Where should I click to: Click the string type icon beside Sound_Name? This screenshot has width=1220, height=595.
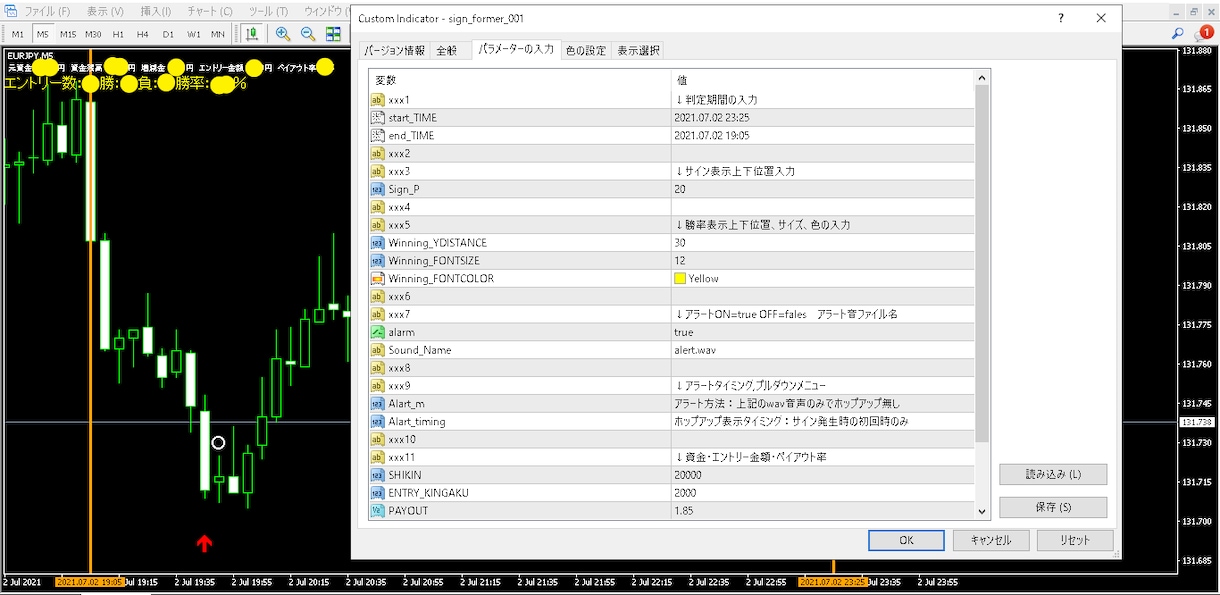(x=377, y=350)
